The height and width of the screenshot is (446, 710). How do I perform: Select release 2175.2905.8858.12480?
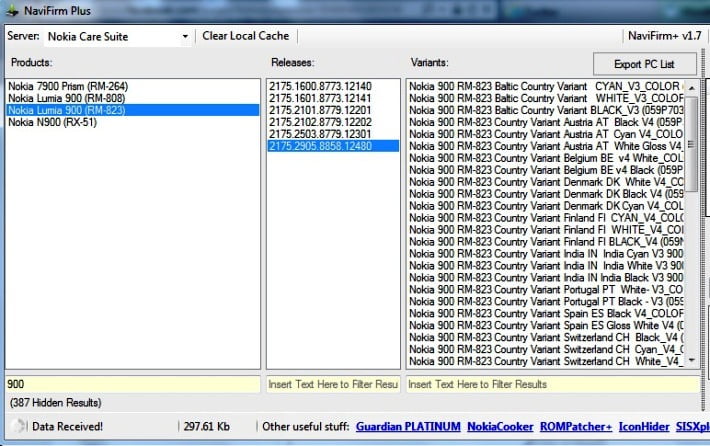pyautogui.click(x=333, y=146)
